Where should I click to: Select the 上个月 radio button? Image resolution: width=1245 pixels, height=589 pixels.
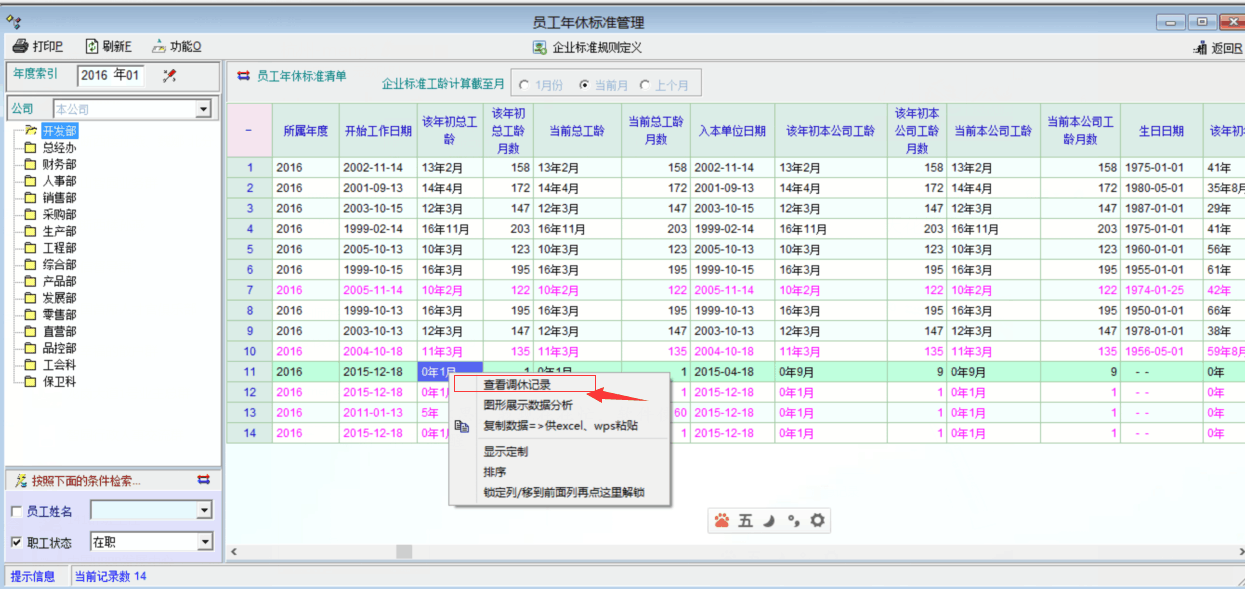click(645, 85)
